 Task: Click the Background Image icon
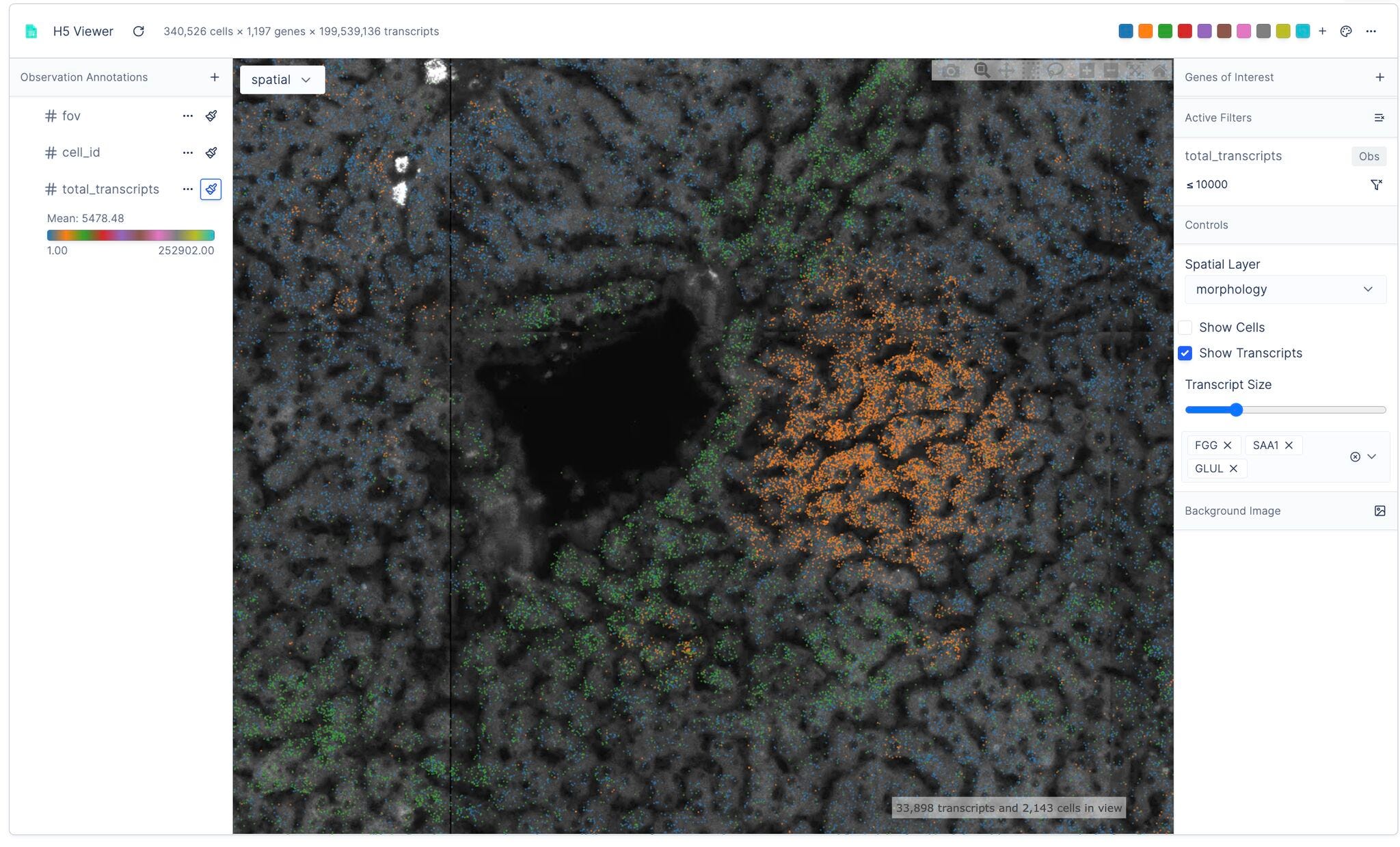tap(1379, 511)
